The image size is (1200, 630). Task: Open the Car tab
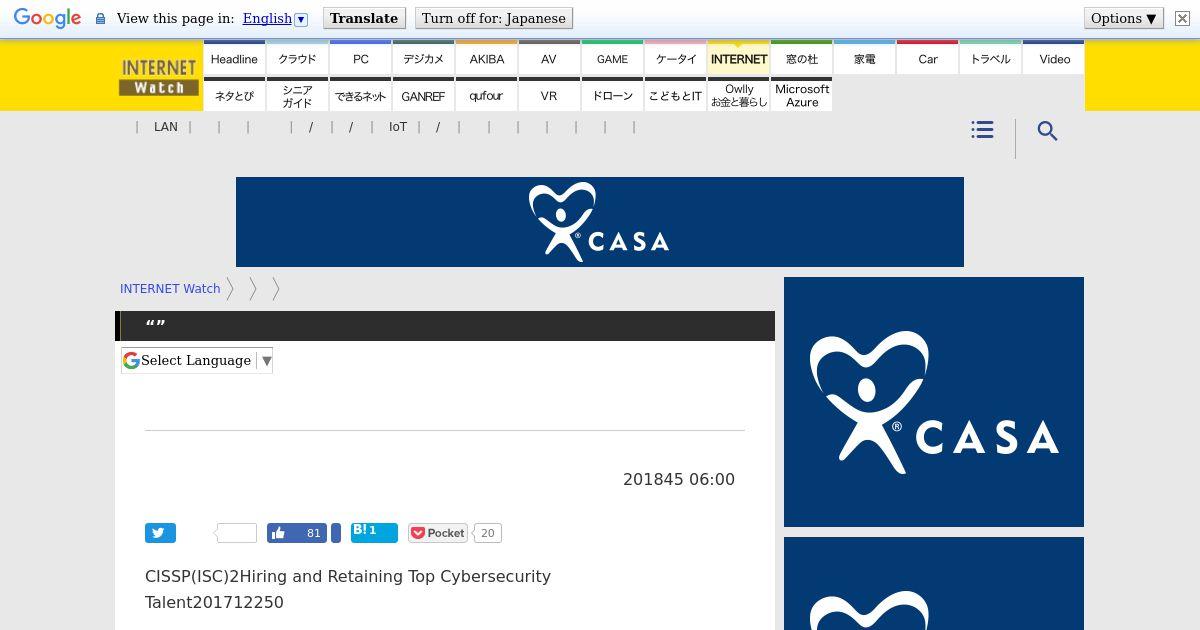[928, 58]
